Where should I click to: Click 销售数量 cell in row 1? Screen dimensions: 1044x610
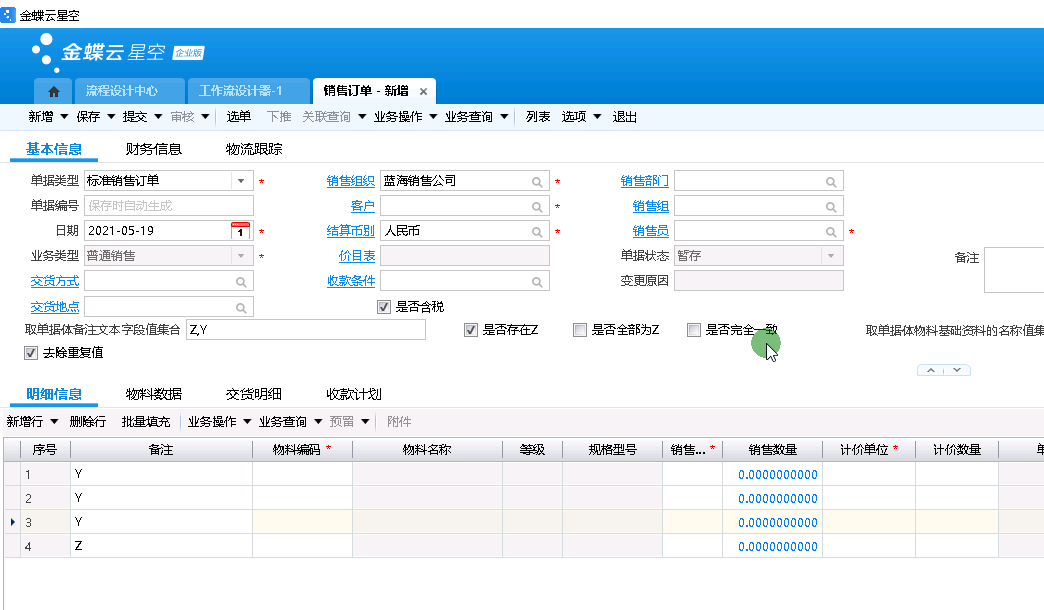coord(772,475)
